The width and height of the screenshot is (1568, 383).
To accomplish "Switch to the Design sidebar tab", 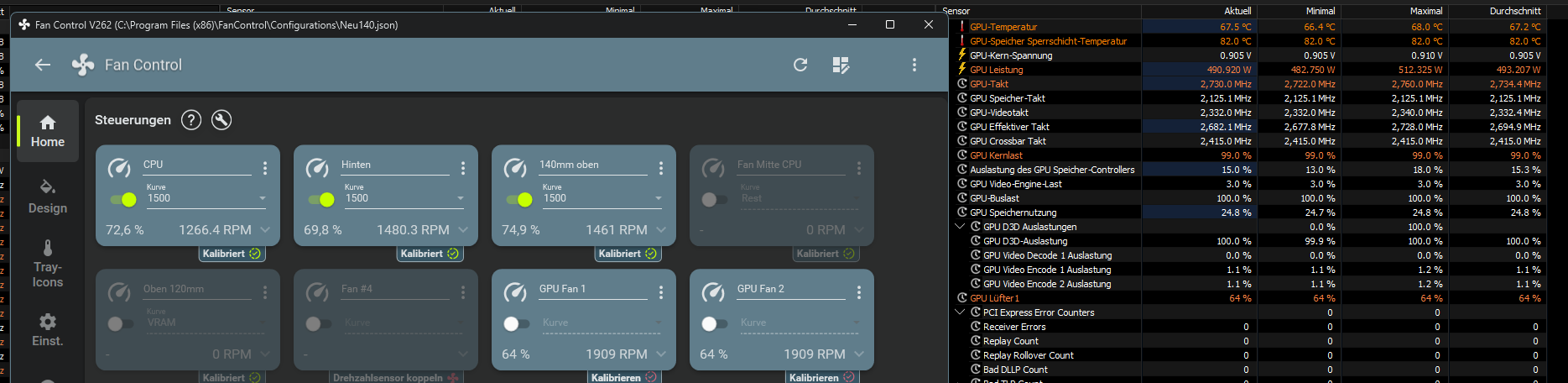I will tap(48, 197).
